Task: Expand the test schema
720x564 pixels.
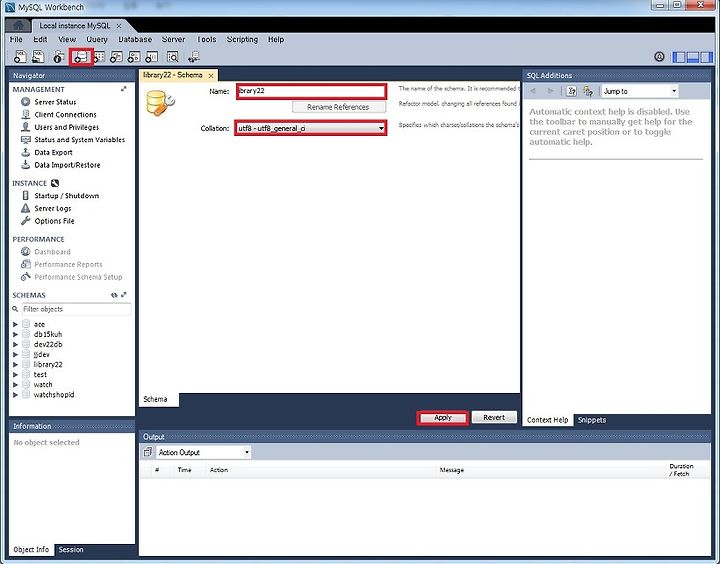Action: pos(15,375)
